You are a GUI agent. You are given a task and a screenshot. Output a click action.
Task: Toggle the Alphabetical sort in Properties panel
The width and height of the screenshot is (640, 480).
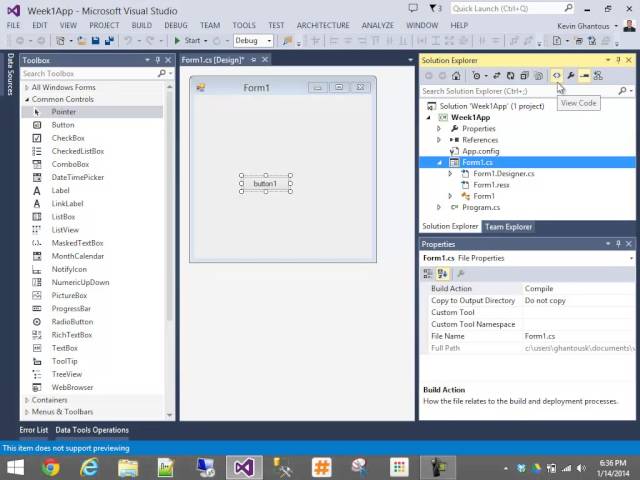(x=442, y=274)
